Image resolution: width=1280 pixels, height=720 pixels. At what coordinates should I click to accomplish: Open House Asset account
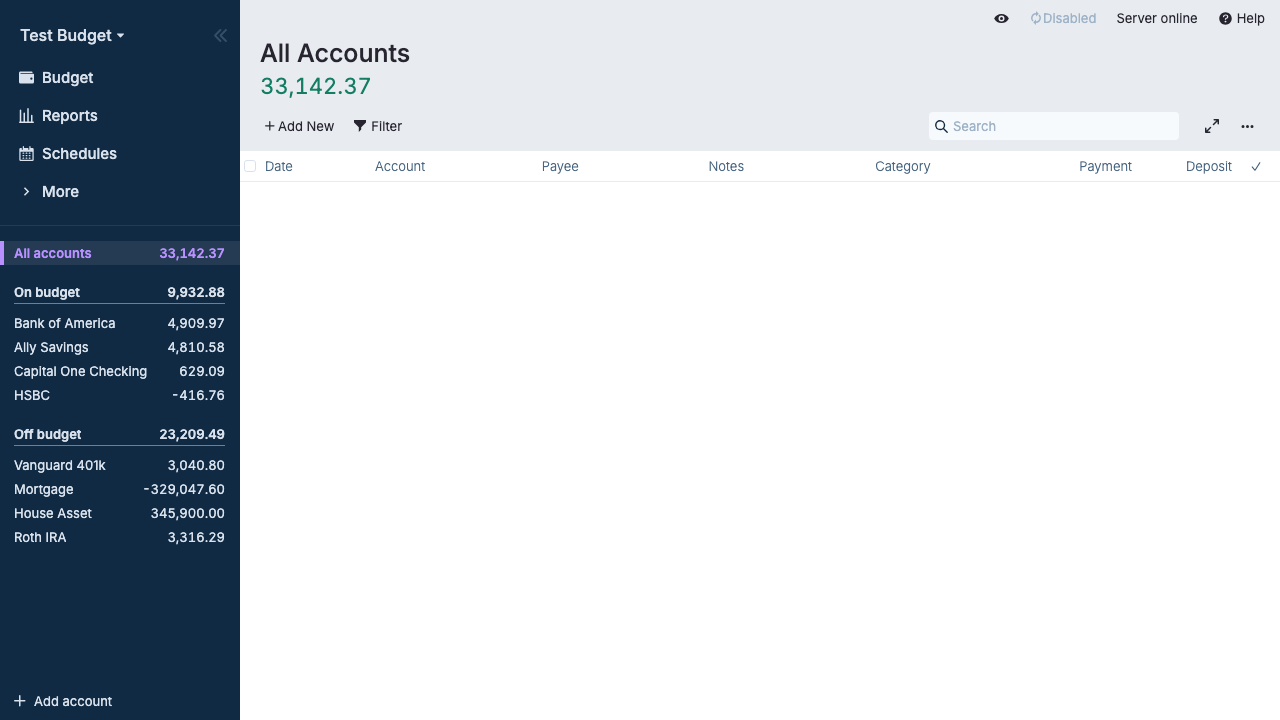click(120, 513)
